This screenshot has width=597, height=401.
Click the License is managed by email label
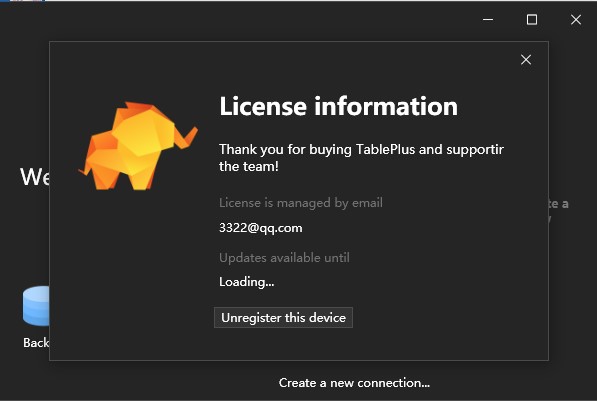pyautogui.click(x=301, y=203)
